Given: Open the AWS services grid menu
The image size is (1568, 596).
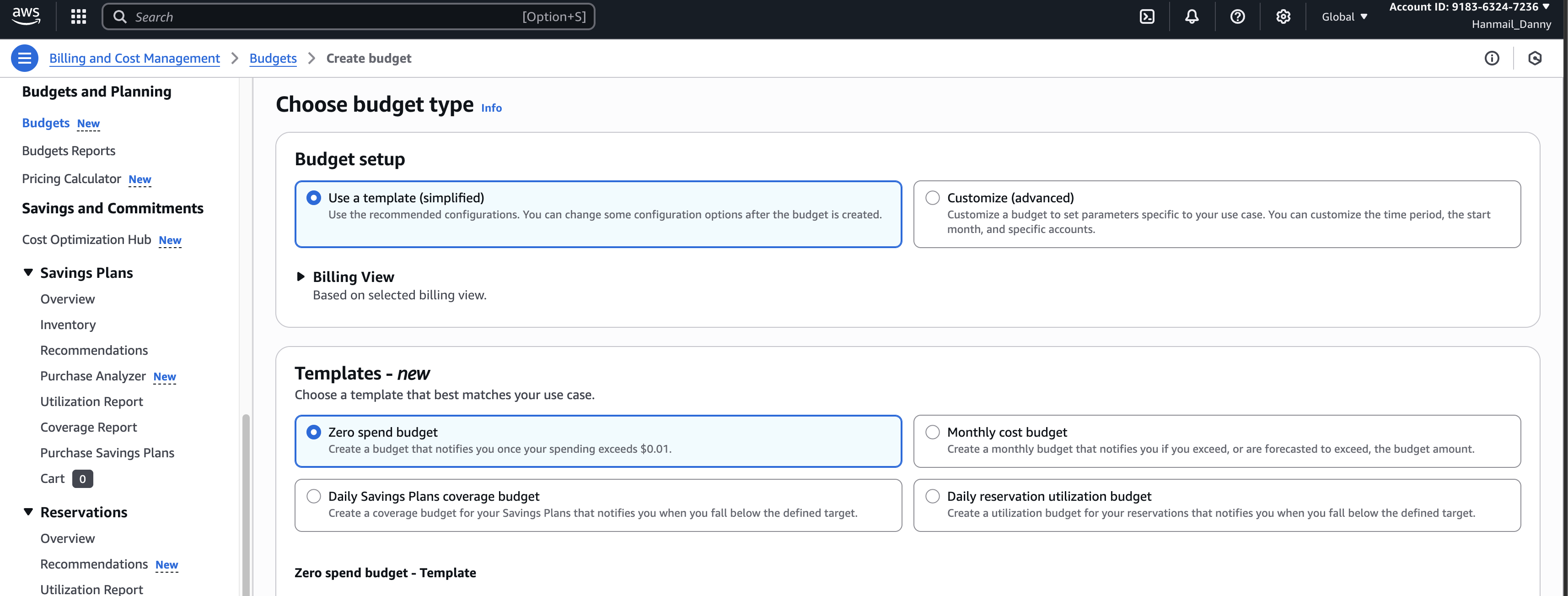Looking at the screenshot, I should coord(79,16).
